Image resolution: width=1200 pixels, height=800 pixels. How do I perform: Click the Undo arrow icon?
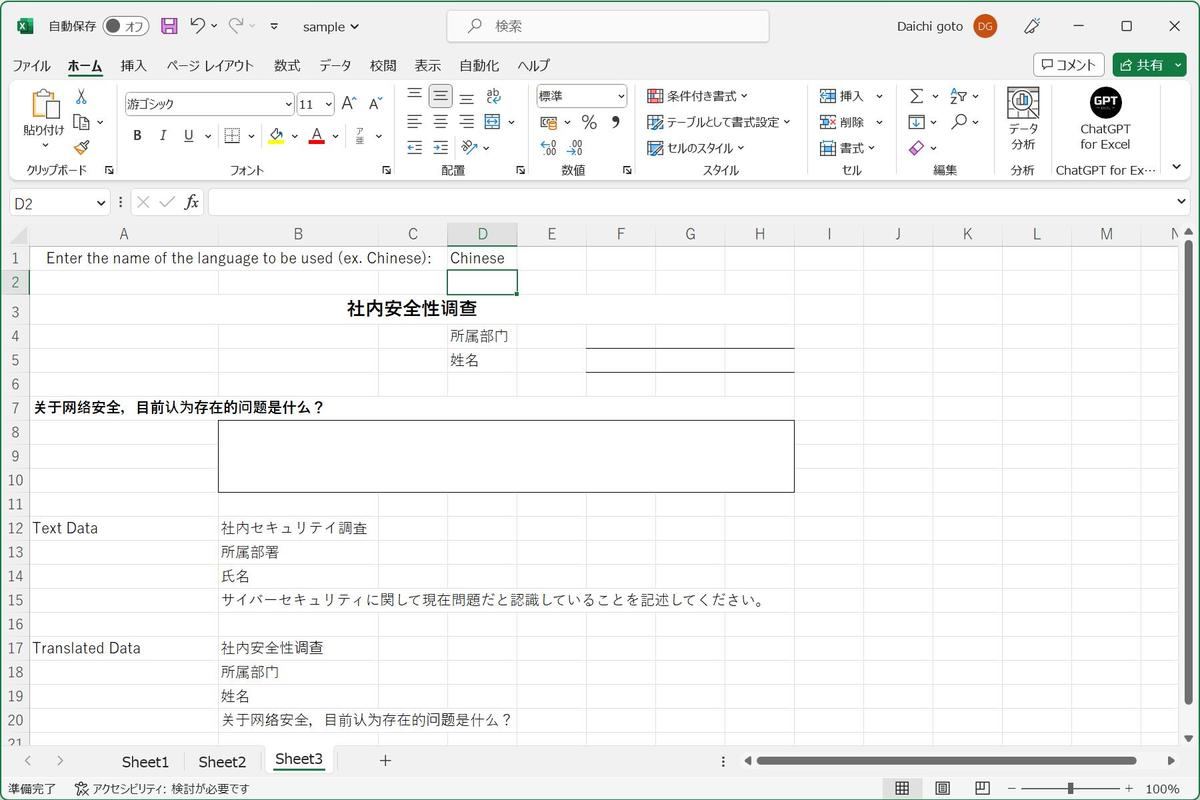pos(197,26)
